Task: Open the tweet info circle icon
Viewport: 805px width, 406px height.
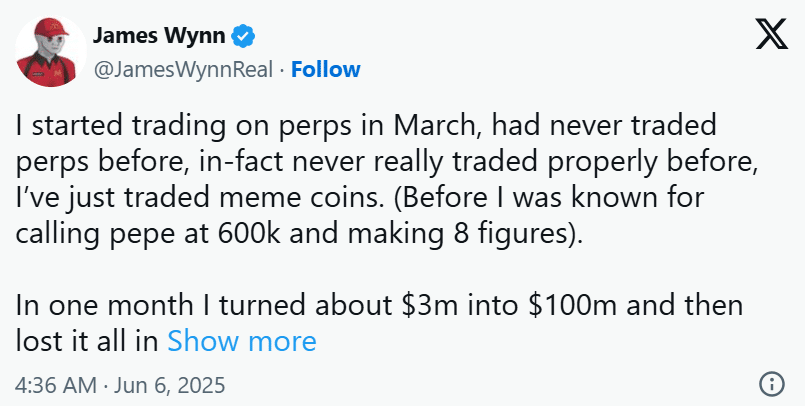Action: [x=770, y=384]
